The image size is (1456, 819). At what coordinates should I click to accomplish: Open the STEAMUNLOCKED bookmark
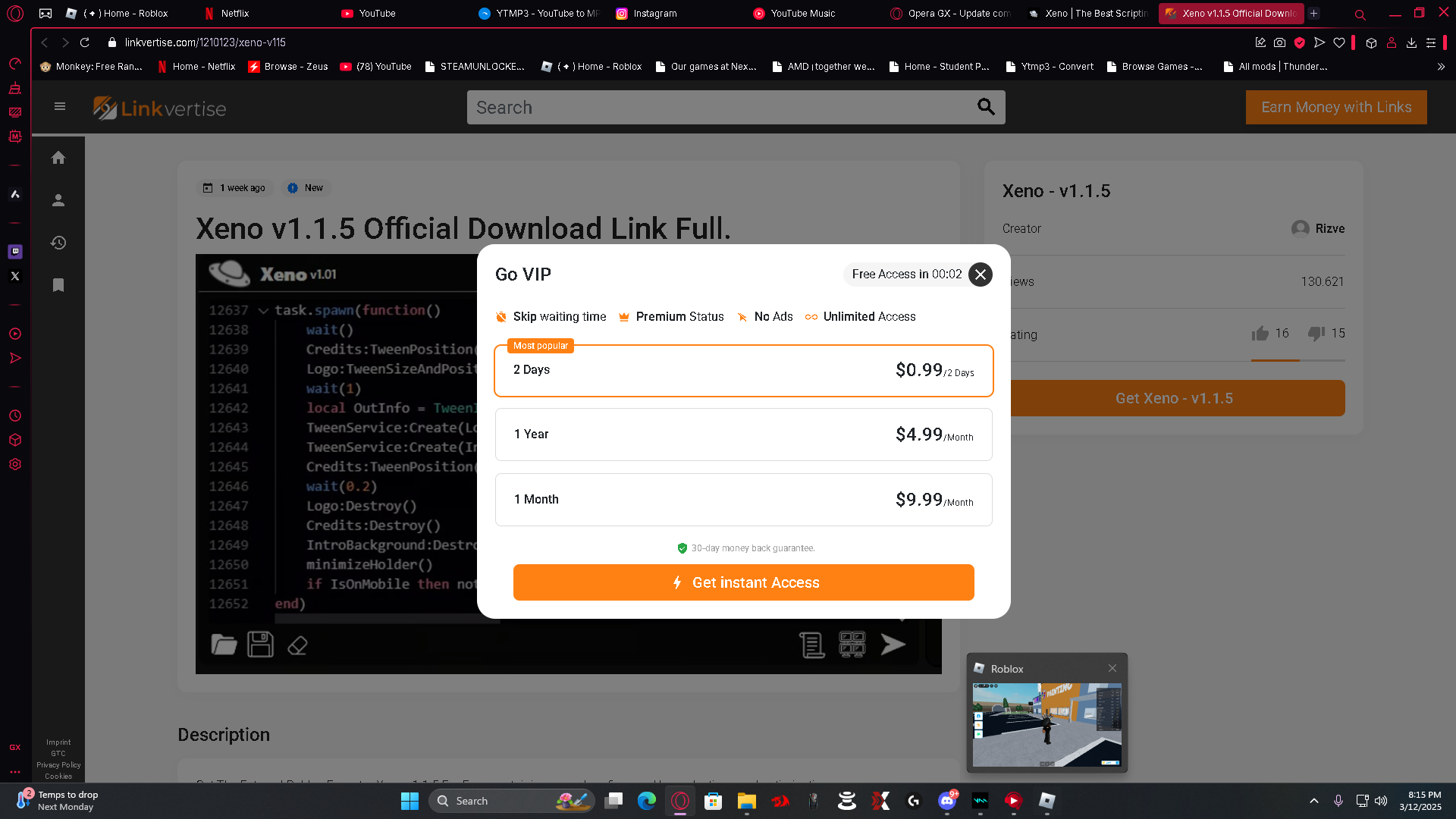tap(475, 67)
